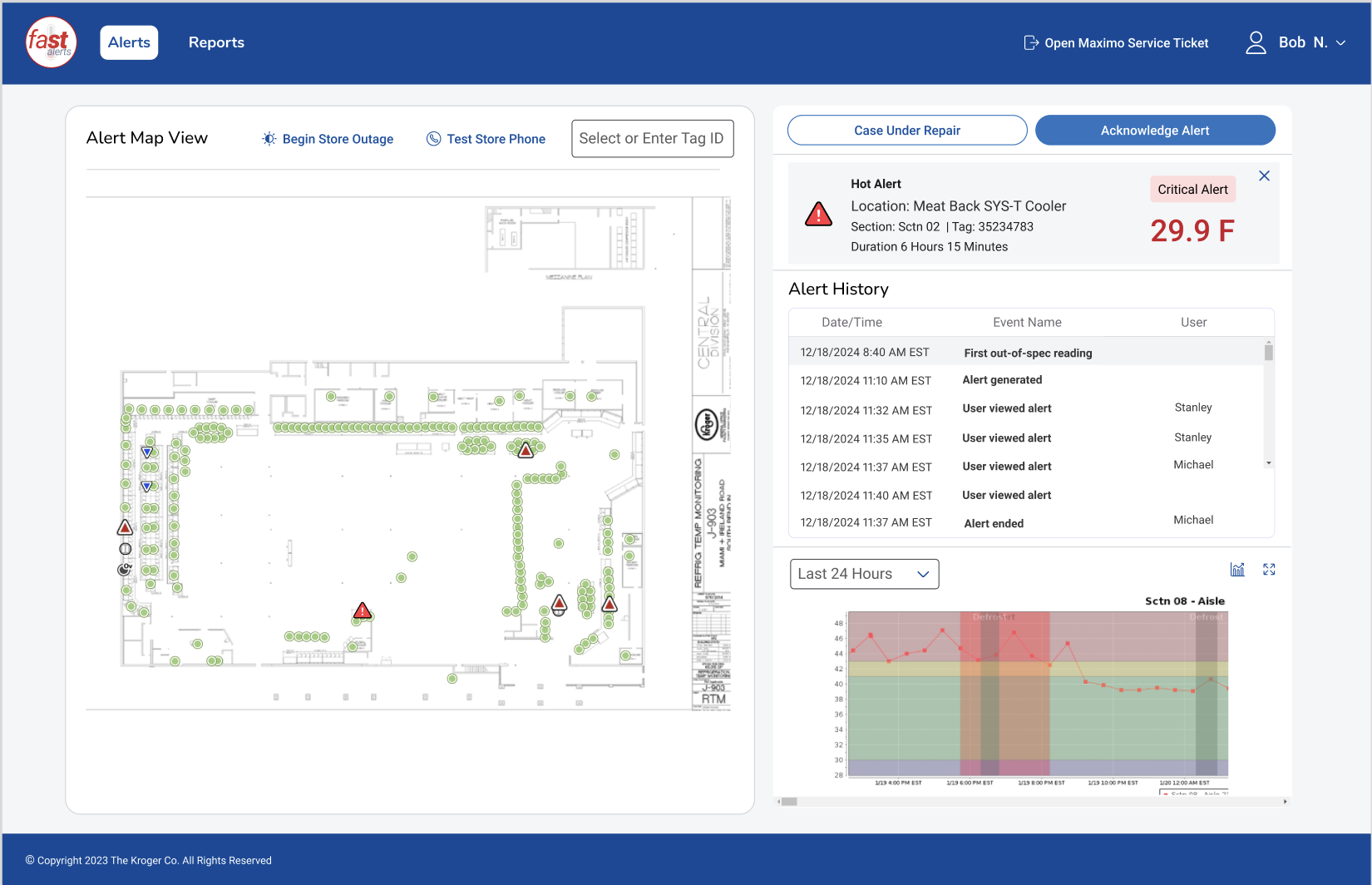This screenshot has height=885, width=1372.
Task: Click the Select or Enter Tag ID field
Action: (x=653, y=139)
